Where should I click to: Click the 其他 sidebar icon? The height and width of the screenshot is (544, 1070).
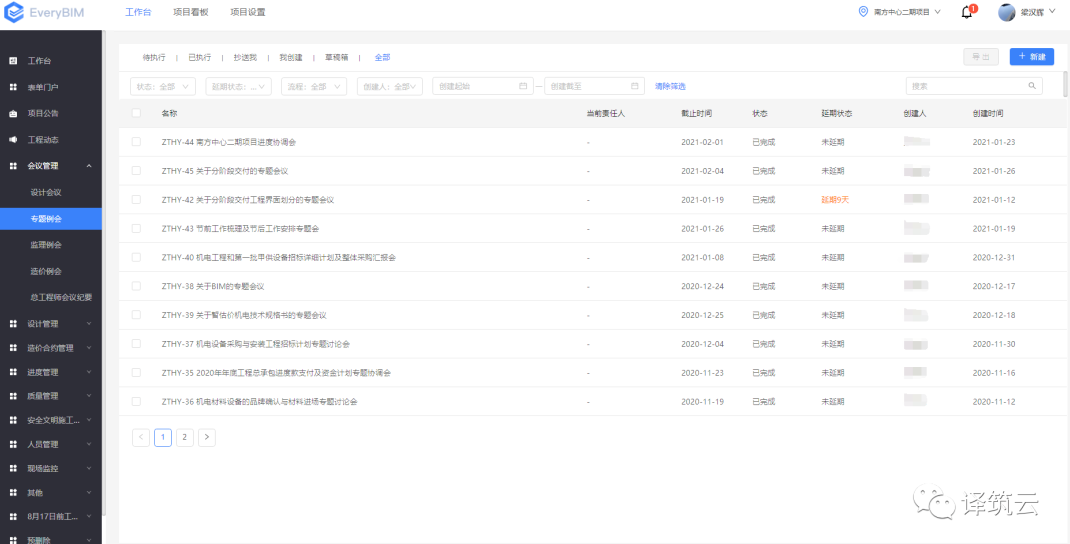tap(13, 493)
